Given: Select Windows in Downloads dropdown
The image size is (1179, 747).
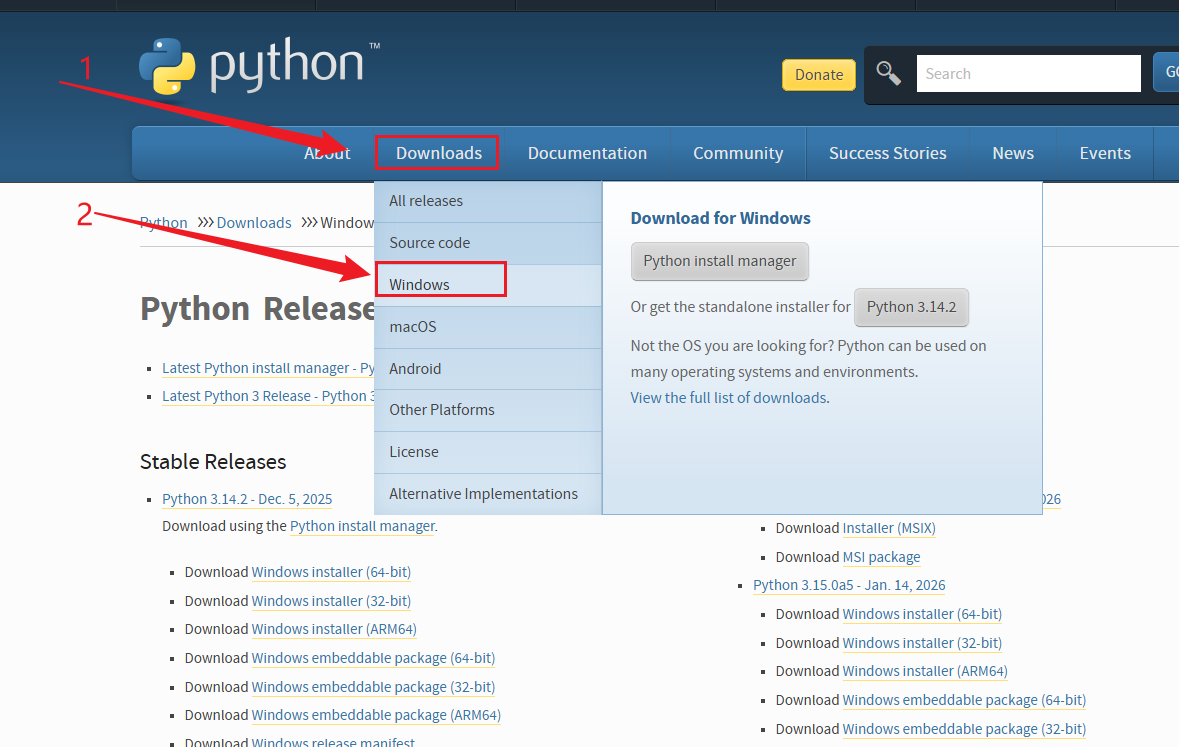Looking at the screenshot, I should [488, 285].
